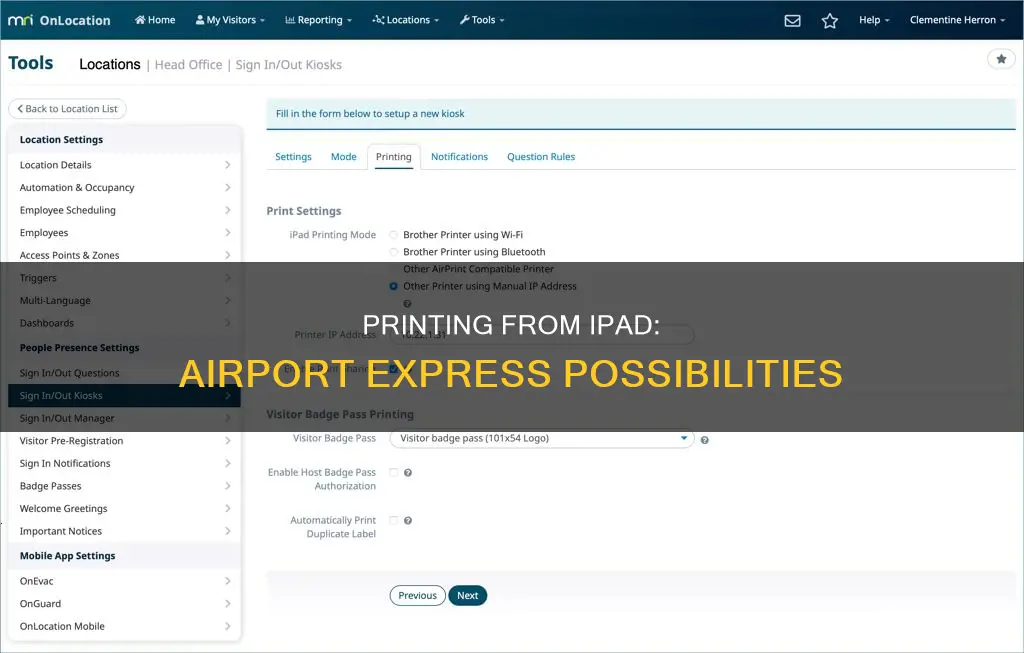Open Sign In Notifications settings
1024x653 pixels.
pyautogui.click(x=124, y=464)
